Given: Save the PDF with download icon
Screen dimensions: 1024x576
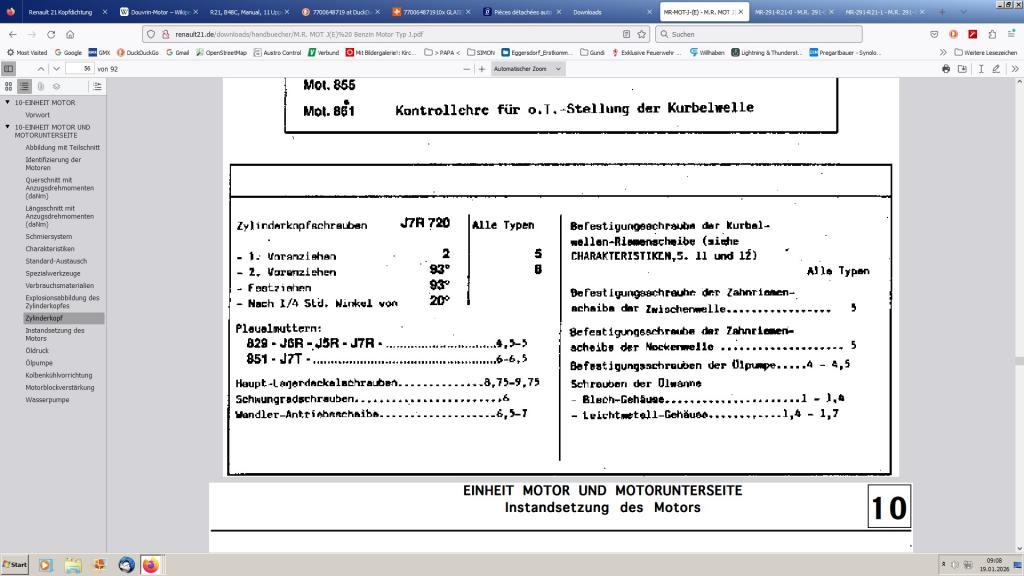Looking at the screenshot, I should pyautogui.click(x=962, y=69).
